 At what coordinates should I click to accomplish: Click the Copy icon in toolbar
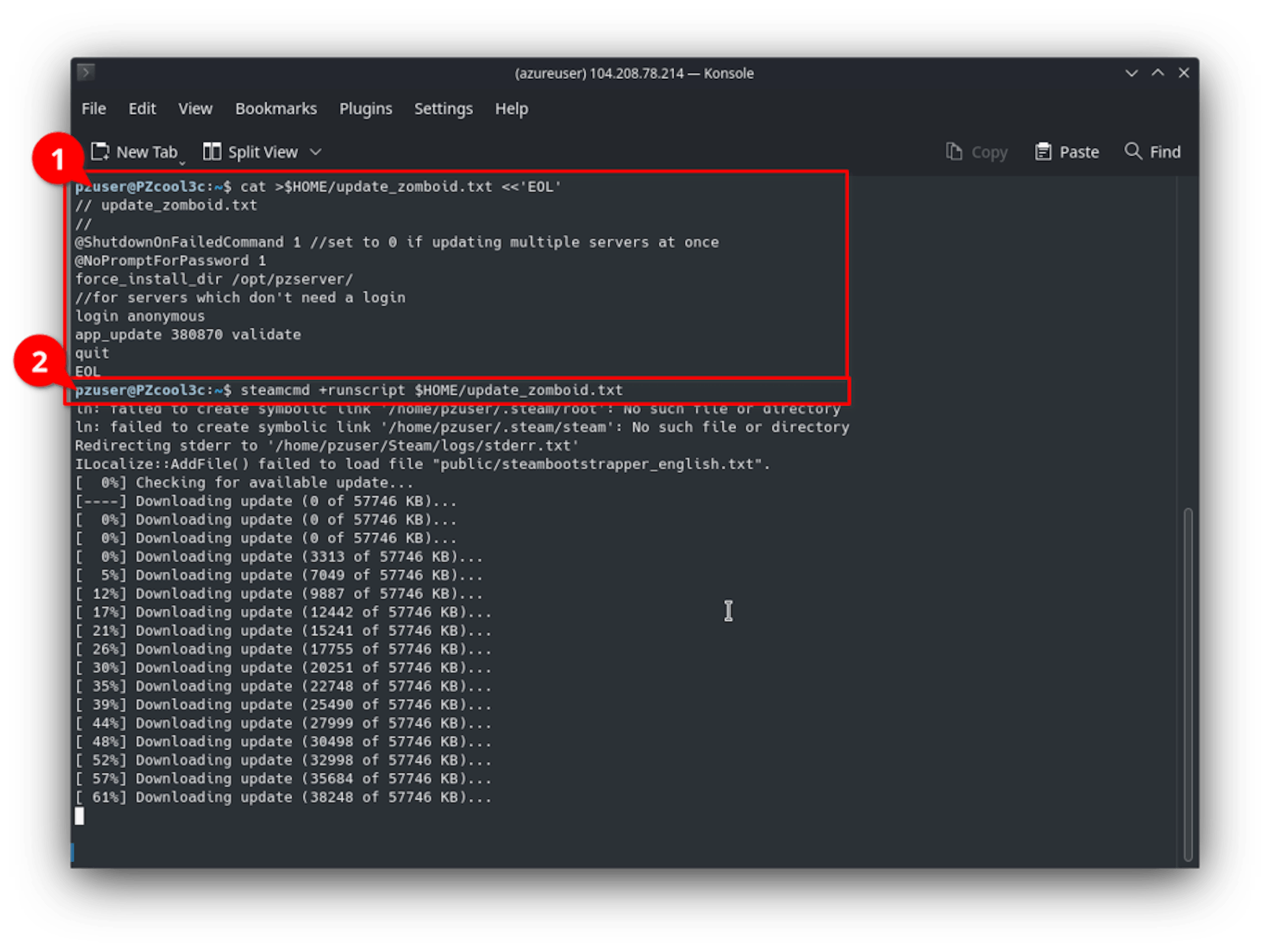[953, 152]
